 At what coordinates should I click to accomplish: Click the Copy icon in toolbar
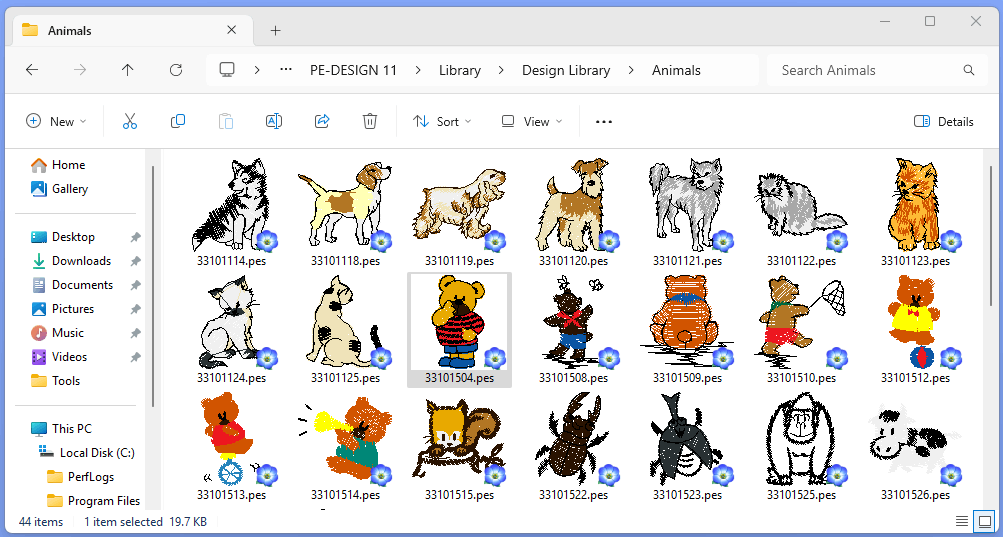pos(178,121)
